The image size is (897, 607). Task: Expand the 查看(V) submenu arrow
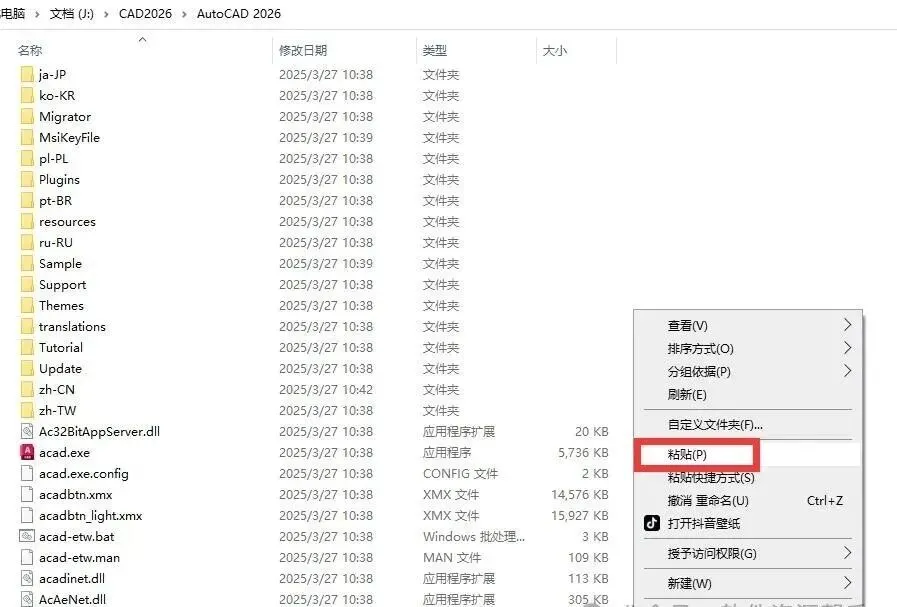coord(848,325)
